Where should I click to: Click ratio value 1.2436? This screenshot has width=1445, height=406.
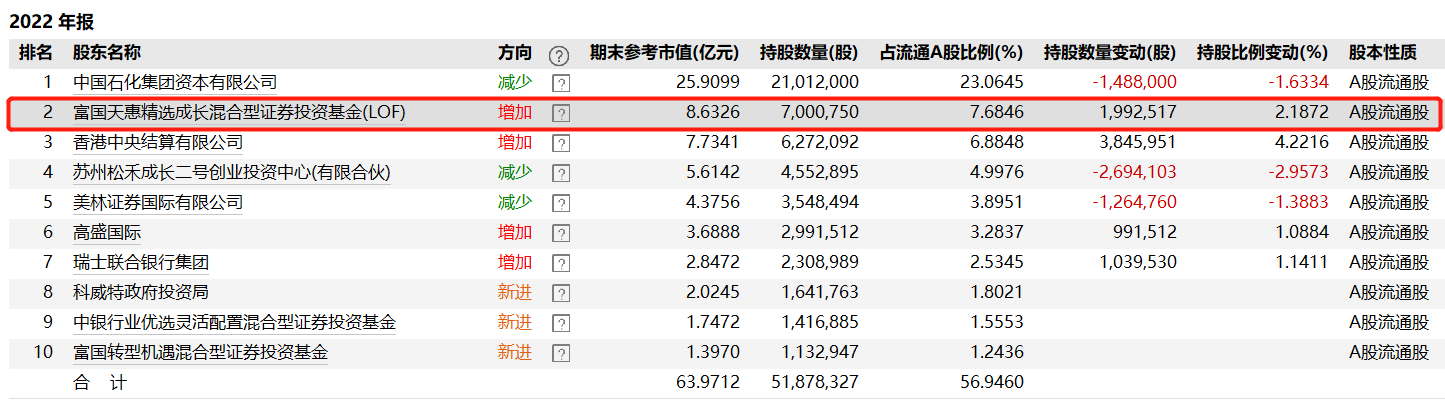point(996,352)
